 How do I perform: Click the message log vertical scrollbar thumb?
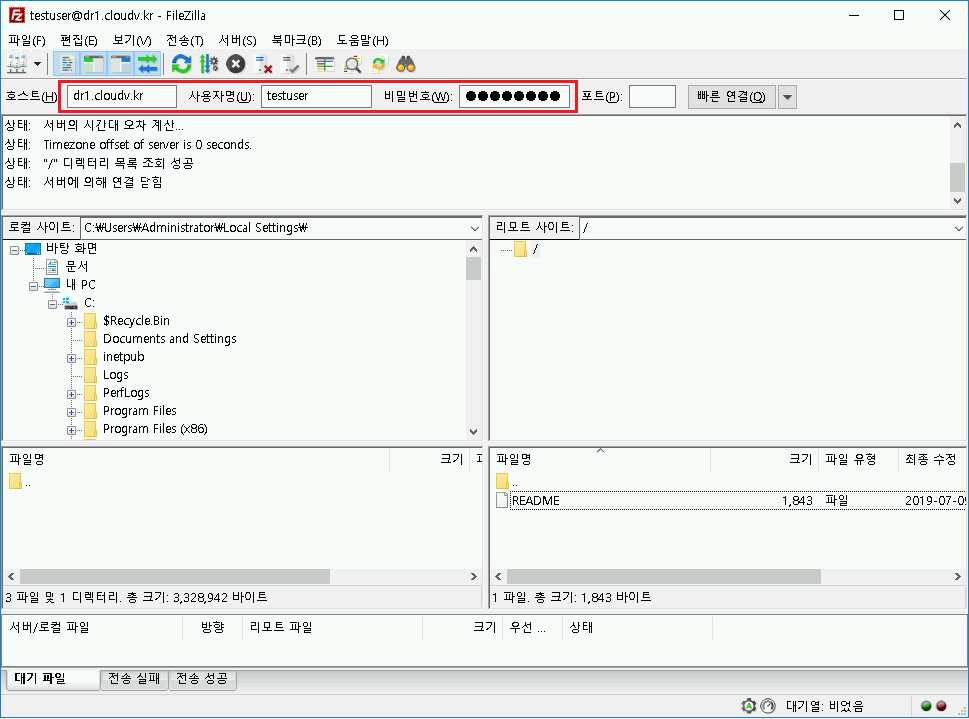[957, 177]
